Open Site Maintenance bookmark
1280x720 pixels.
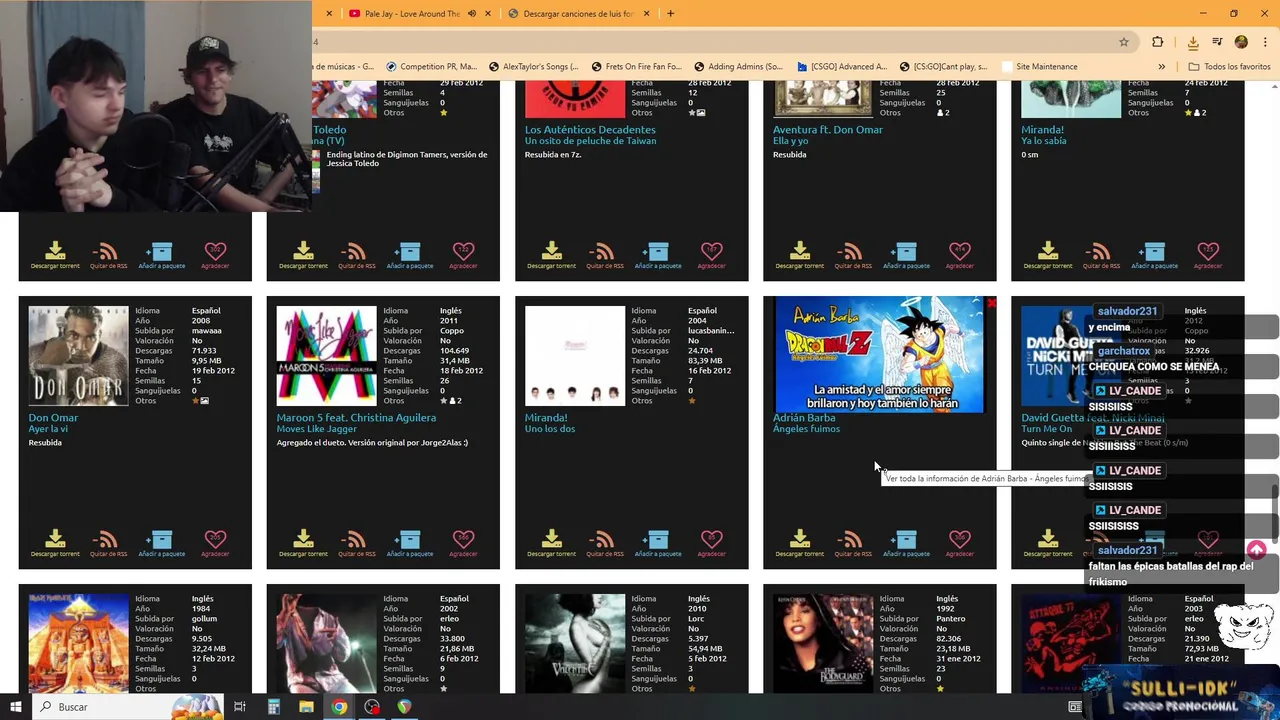coord(1040,67)
